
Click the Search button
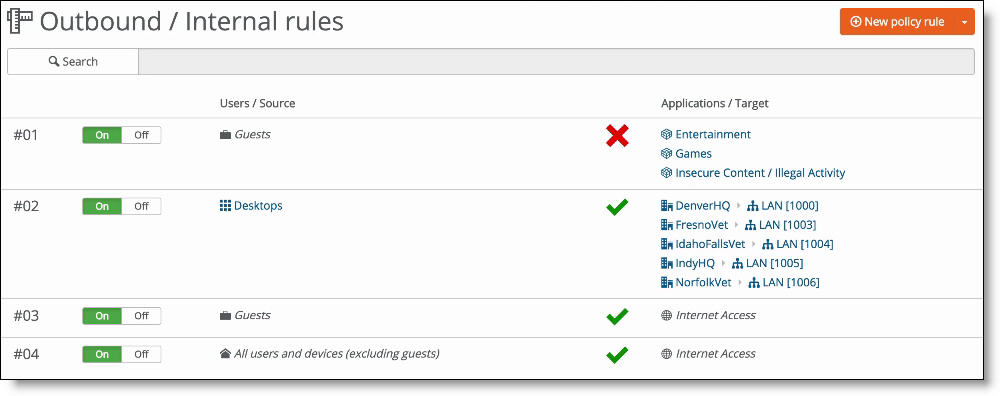(73, 62)
